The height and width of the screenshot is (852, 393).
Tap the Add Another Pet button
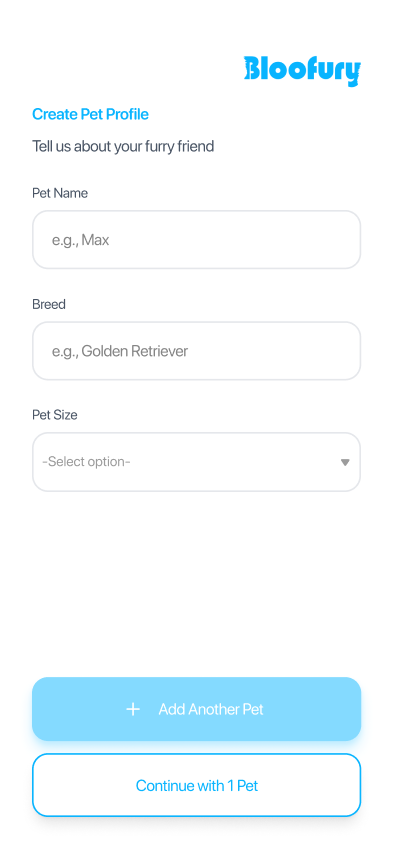[x=196, y=709]
